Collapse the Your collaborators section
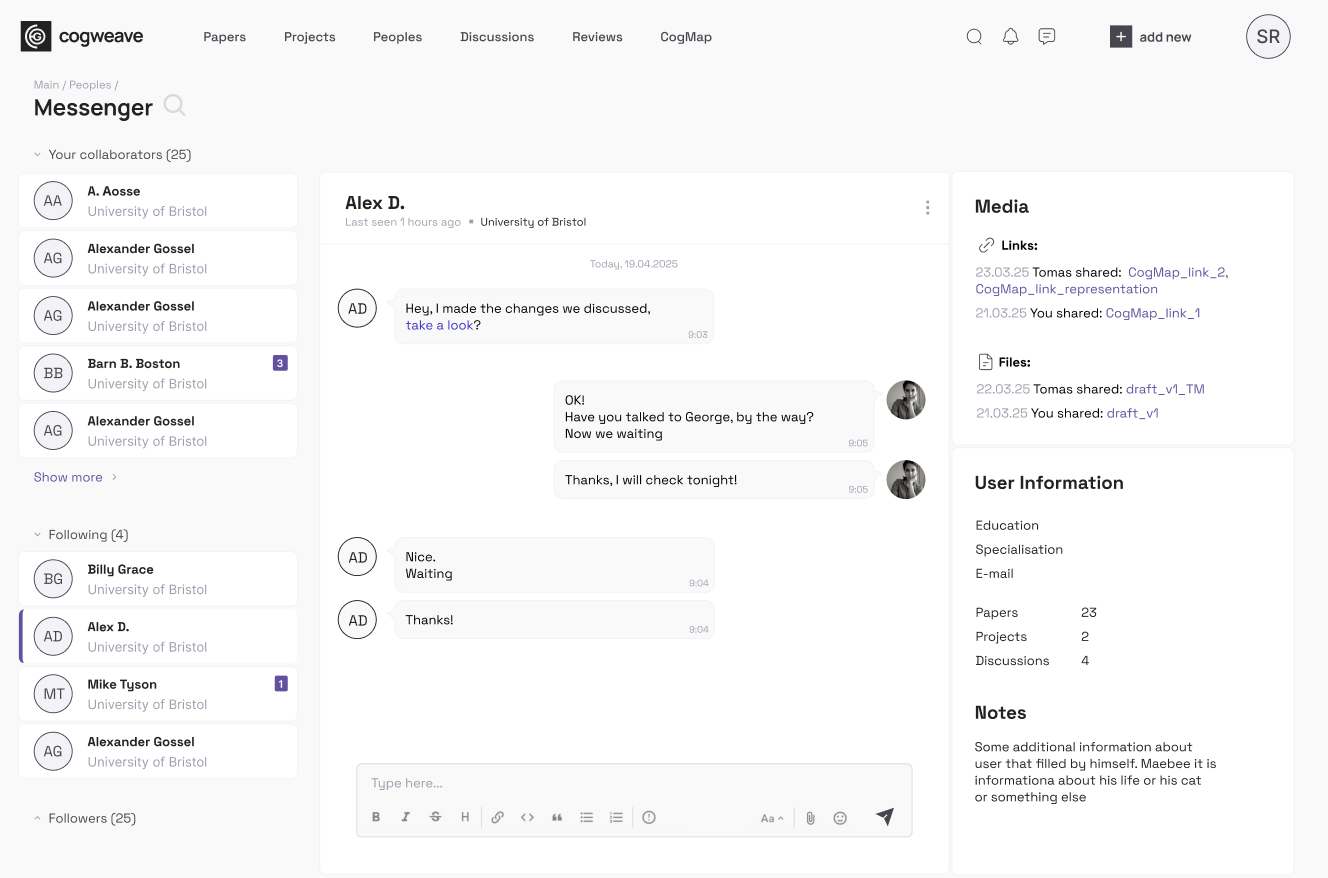 point(38,155)
